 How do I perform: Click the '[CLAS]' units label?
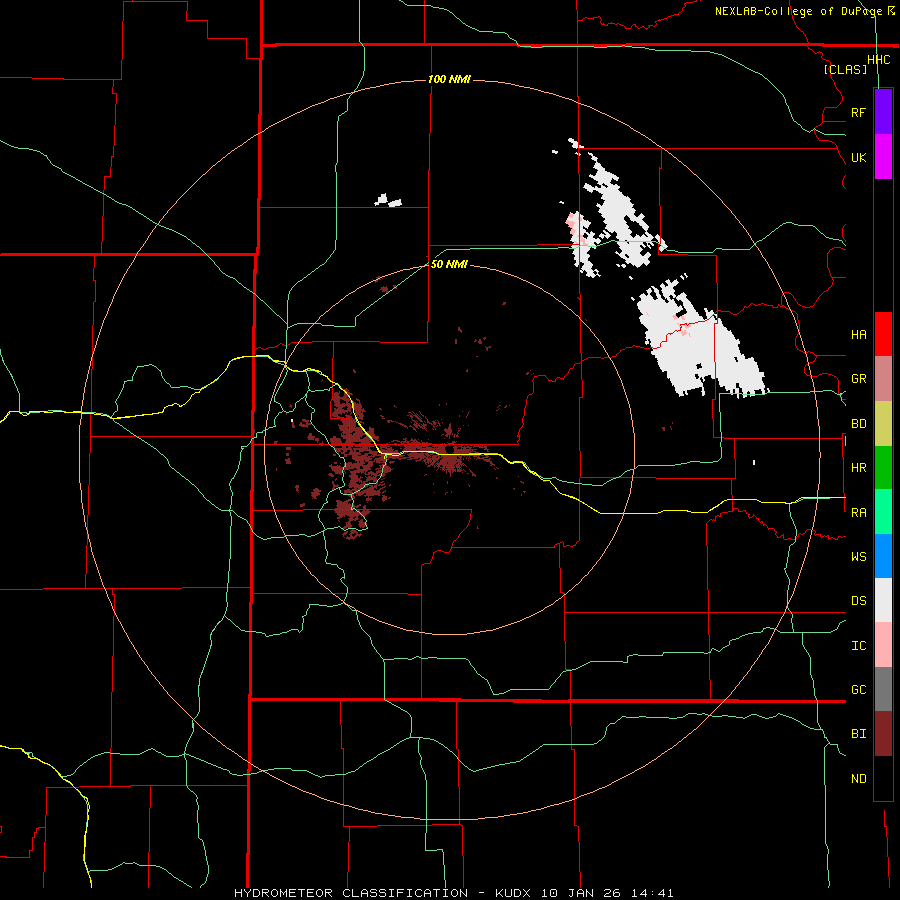click(845, 69)
